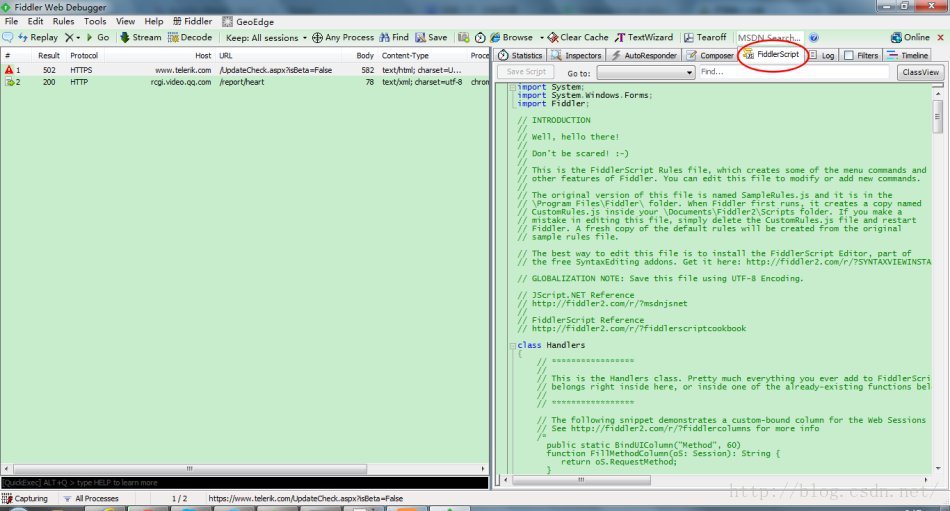The width and height of the screenshot is (950, 511).
Task: Click the Find... script search field
Action: click(794, 72)
